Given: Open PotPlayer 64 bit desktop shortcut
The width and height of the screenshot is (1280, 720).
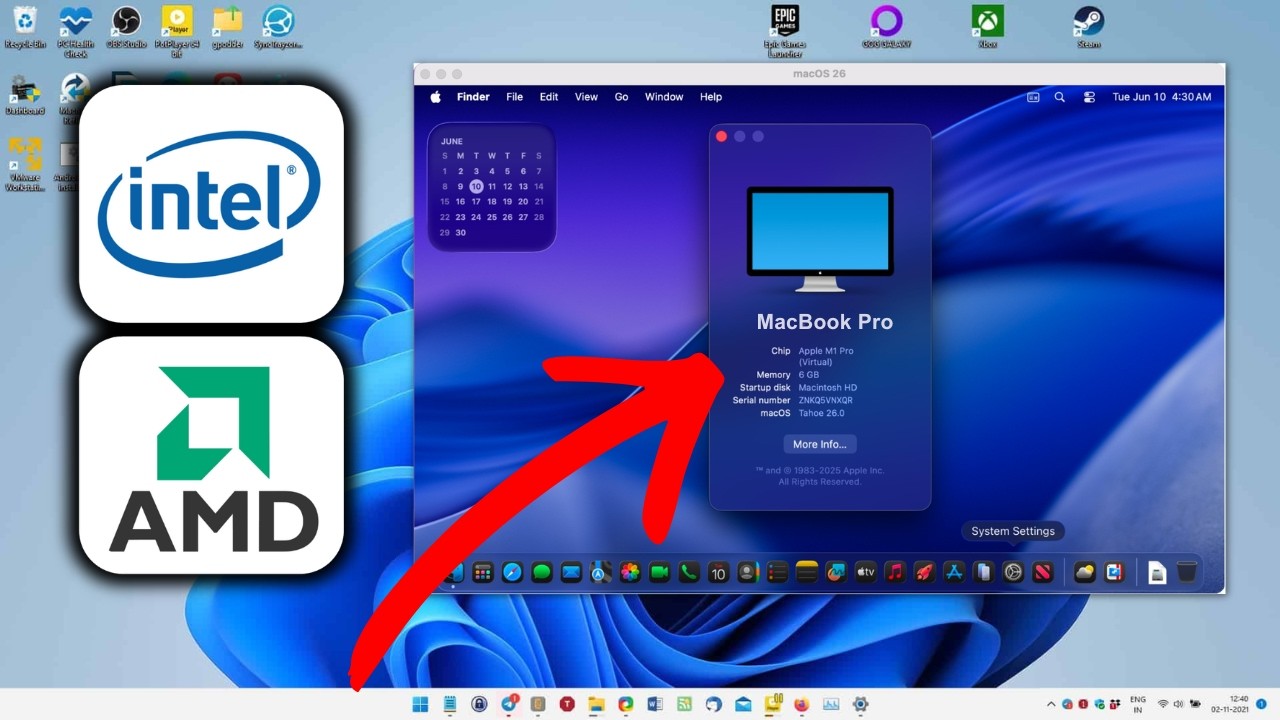Looking at the screenshot, I should click(x=177, y=30).
